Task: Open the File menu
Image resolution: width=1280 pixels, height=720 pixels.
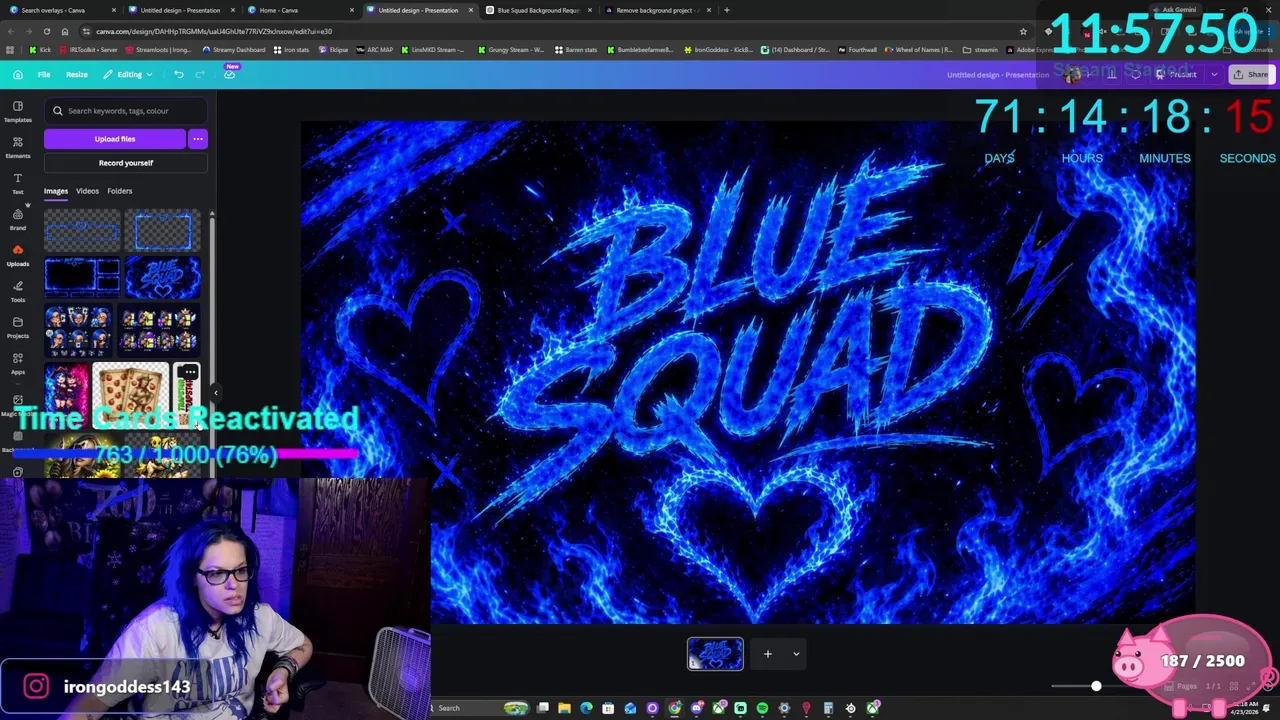Action: click(44, 74)
